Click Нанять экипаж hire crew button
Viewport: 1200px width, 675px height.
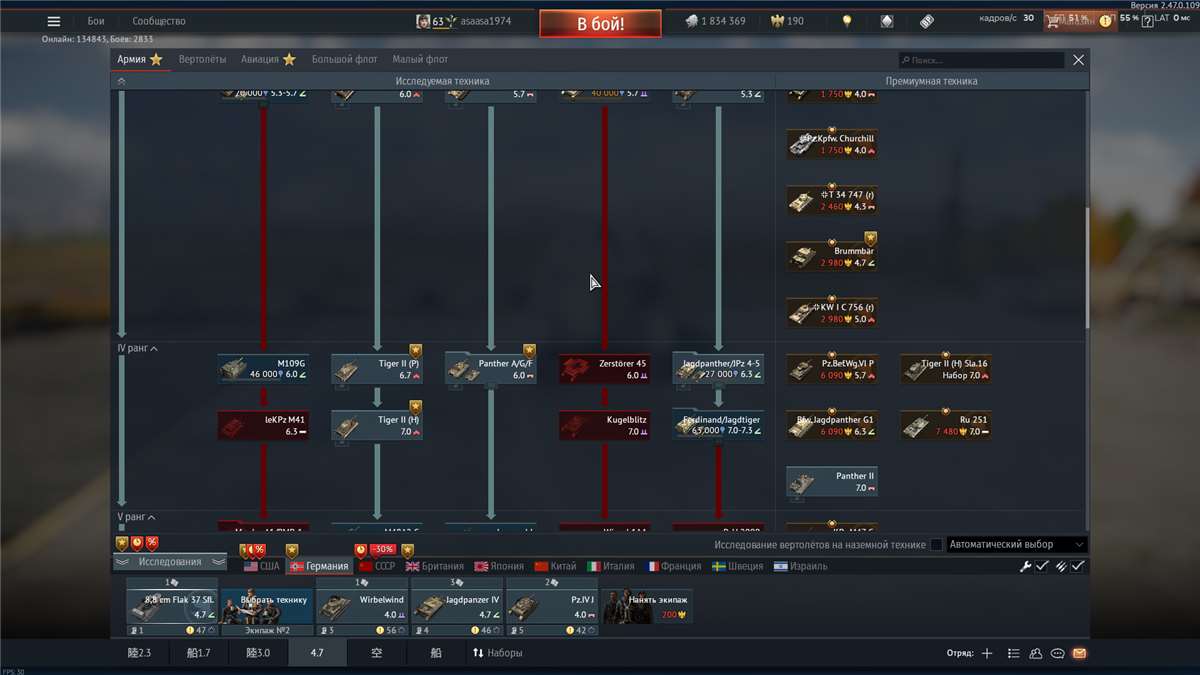pyautogui.click(x=647, y=607)
